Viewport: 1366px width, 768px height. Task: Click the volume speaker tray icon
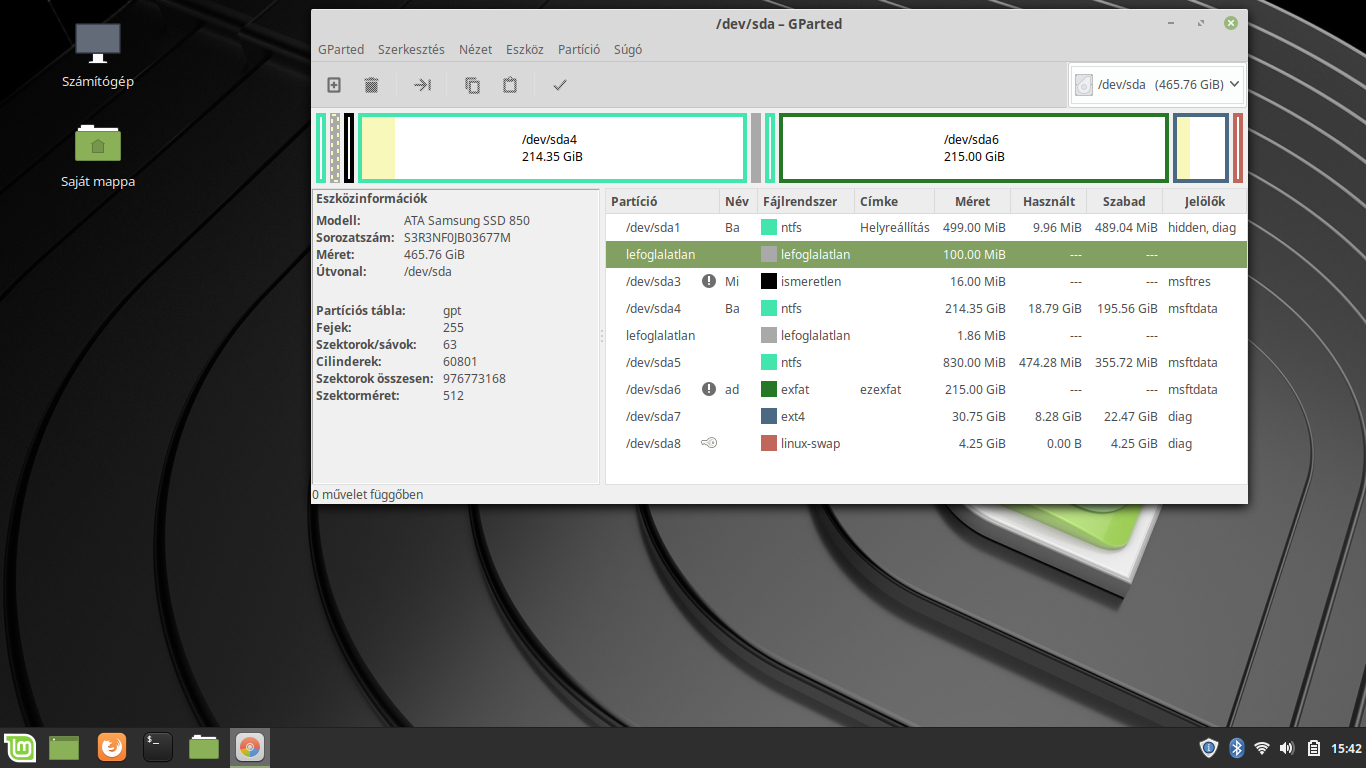pos(1286,747)
